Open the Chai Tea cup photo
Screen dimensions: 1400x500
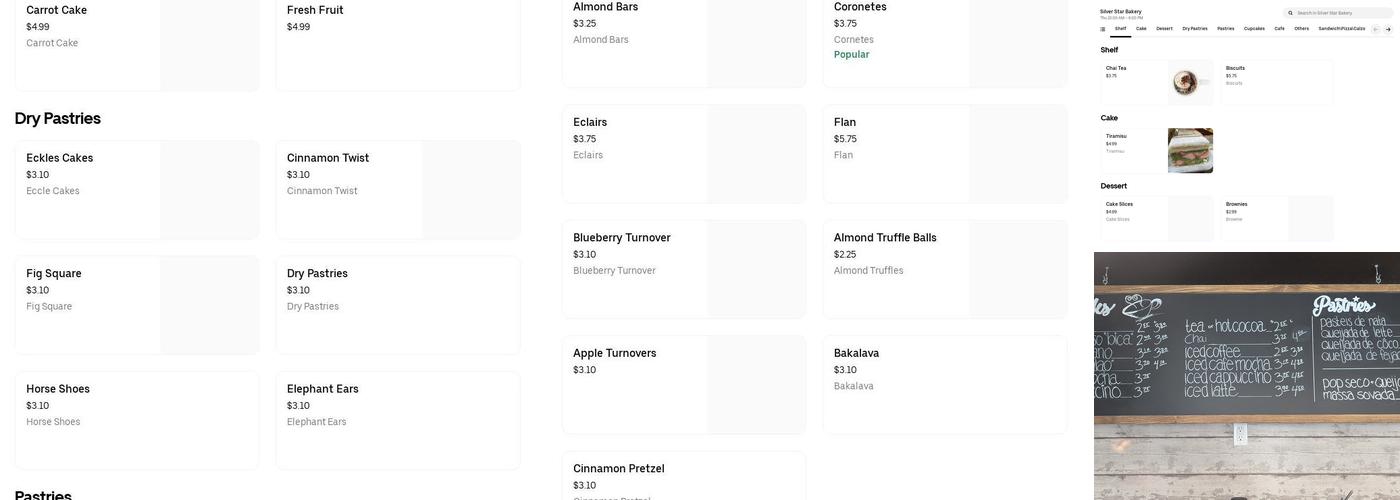[1185, 82]
